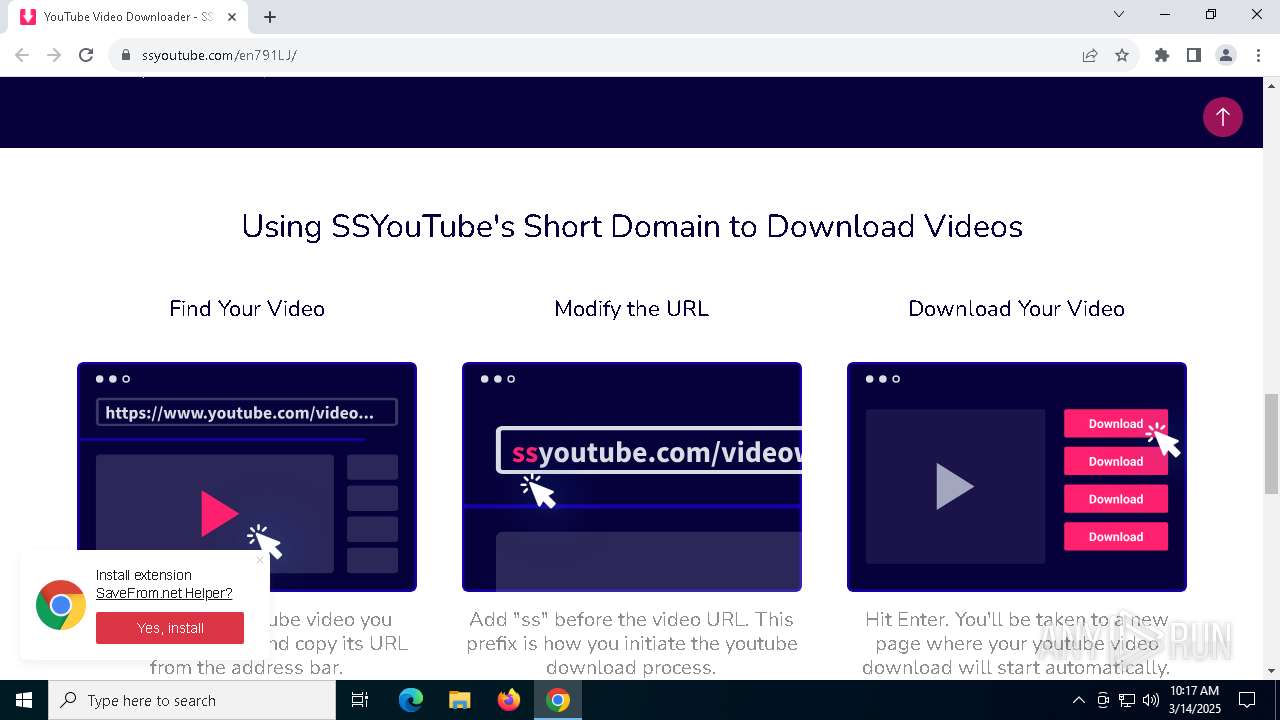This screenshot has width=1280, height=720.
Task: Click the 'Add "ss" before the video URL' text
Action: pyautogui.click(x=632, y=643)
